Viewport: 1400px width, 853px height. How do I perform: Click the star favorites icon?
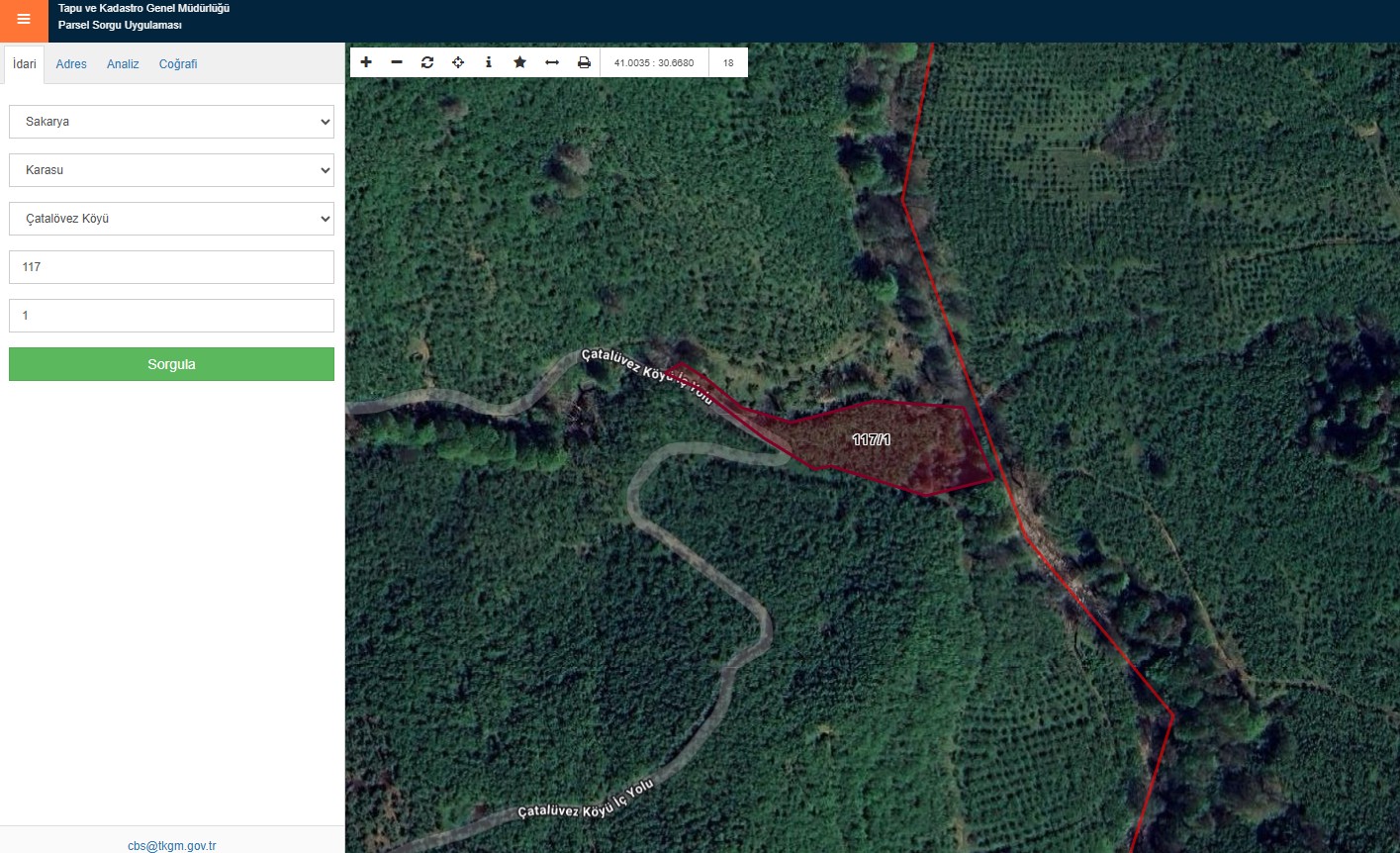point(519,62)
